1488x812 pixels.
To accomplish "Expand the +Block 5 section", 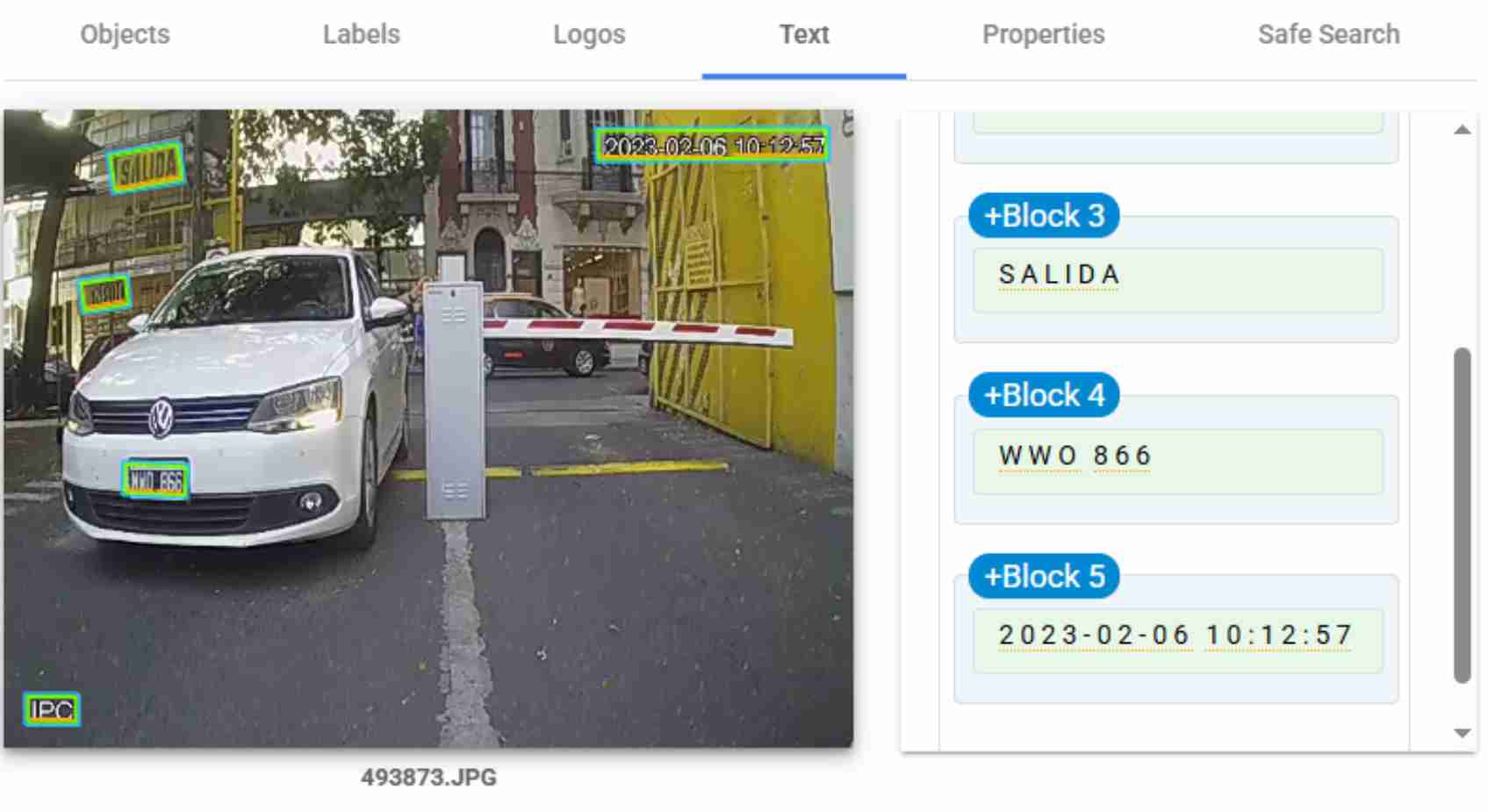I will click(1043, 577).
